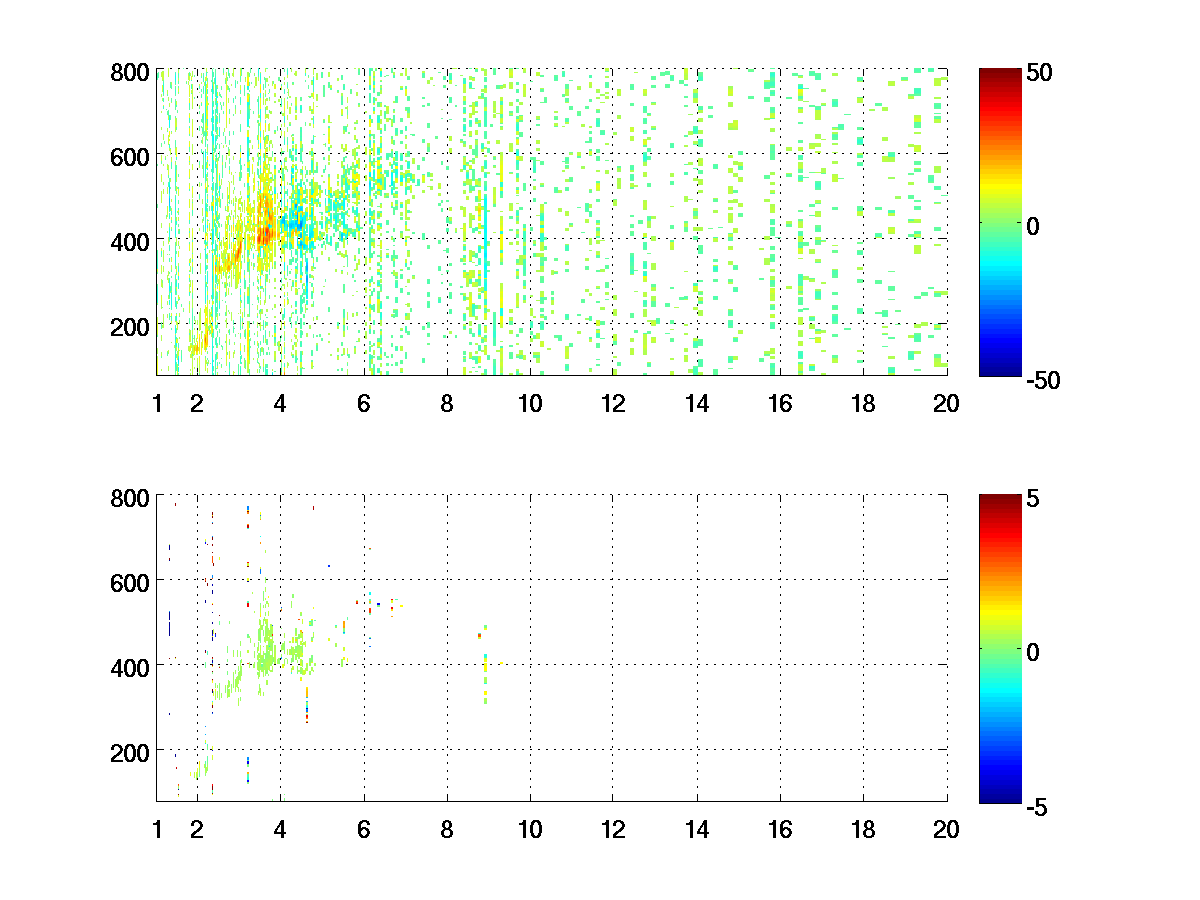Image resolution: width=1200 pixels, height=900 pixels.
Task: Click y-axis tick '600' of the lower plot
Action: pyautogui.click(x=130, y=581)
